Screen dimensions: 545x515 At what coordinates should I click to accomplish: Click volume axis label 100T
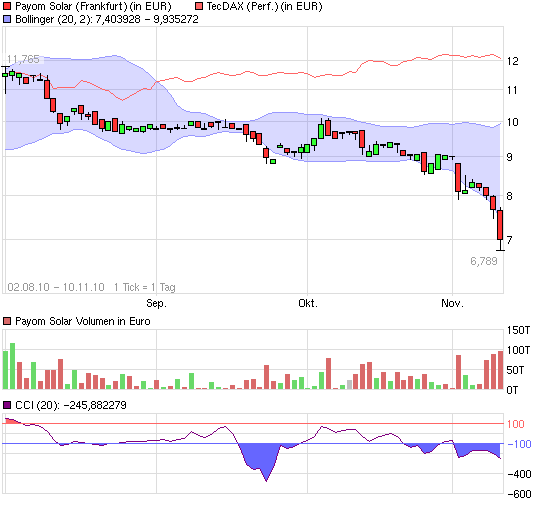tap(519, 350)
